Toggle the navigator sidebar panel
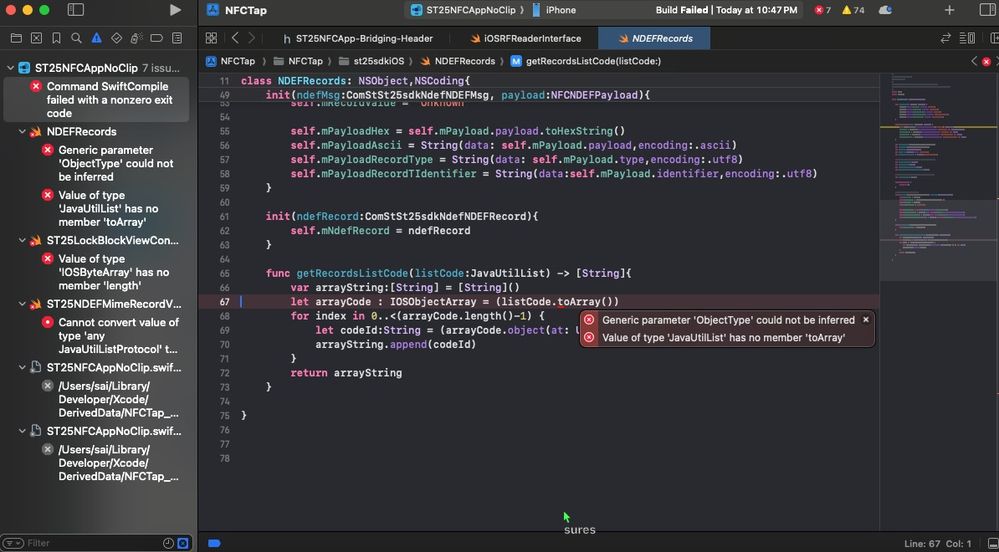The image size is (999, 552). pos(76,10)
